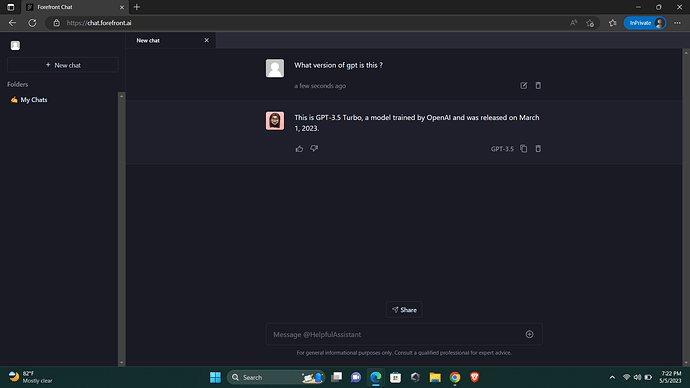Click the taskbar Search box
The image size is (690, 388).
pos(276,377)
